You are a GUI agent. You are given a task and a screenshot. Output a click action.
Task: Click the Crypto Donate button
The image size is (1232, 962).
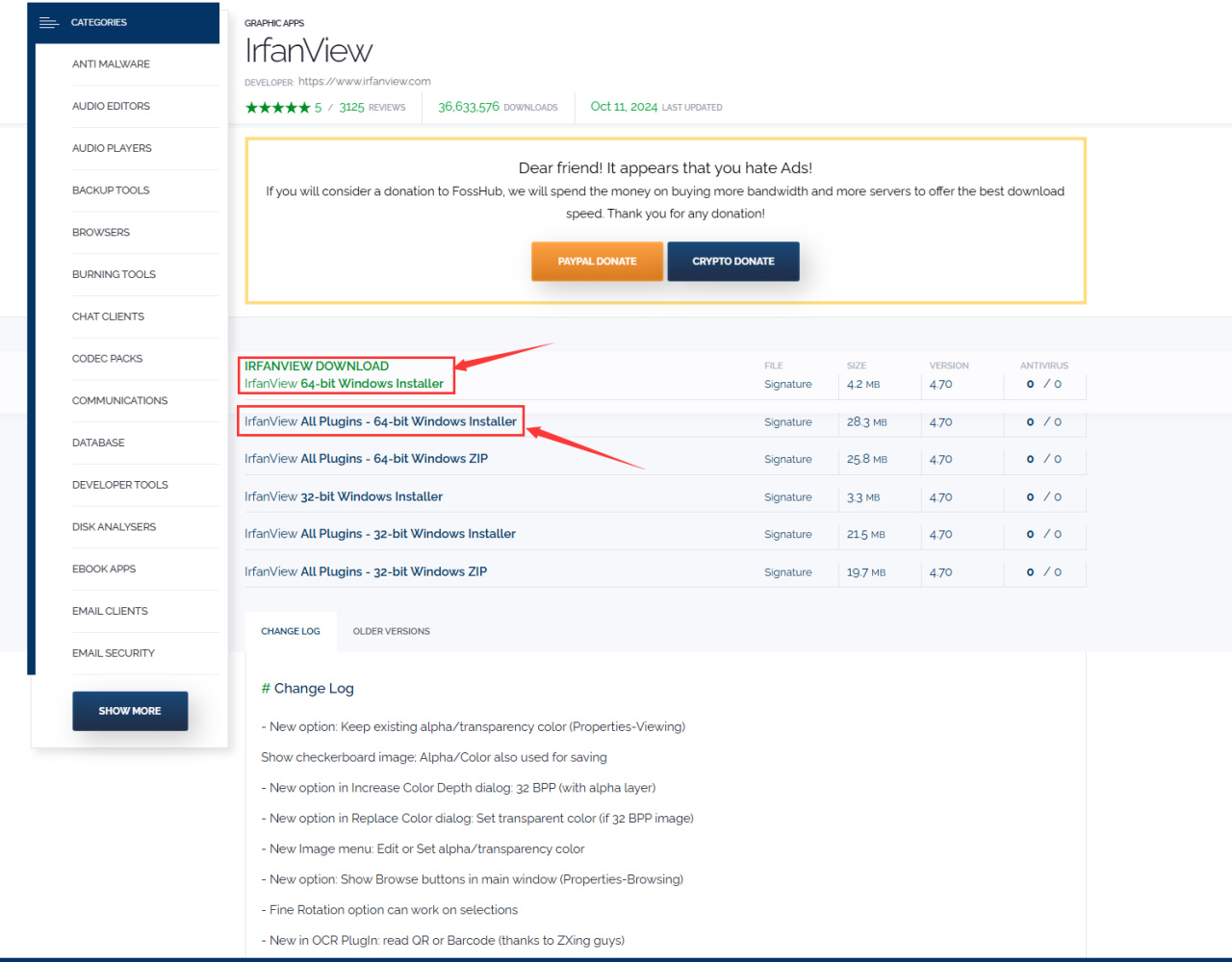[x=733, y=261]
